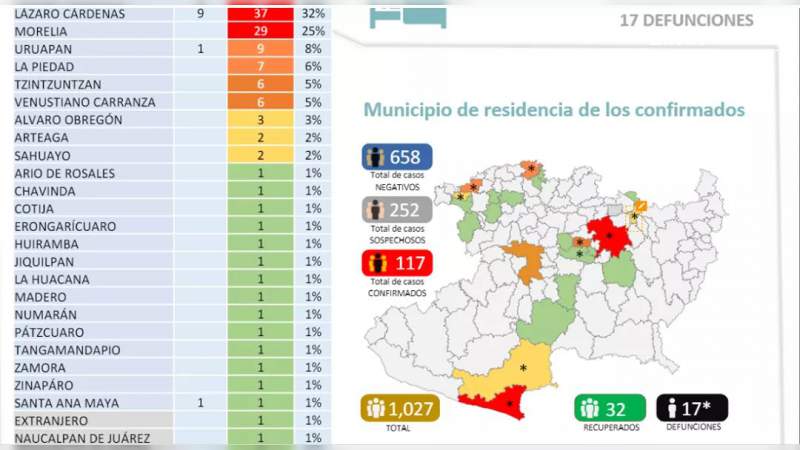Click the 'TOTAL' caption under gold badge
Screen dimensions: 800x450
pos(398,428)
